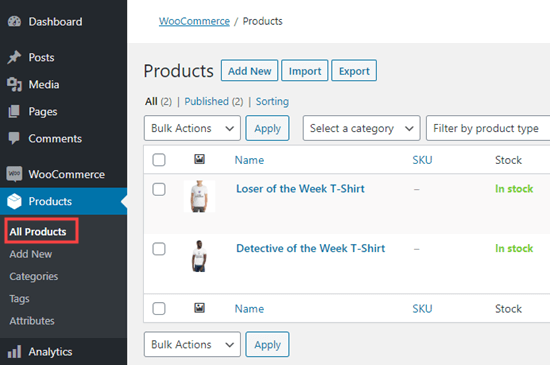This screenshot has height=365, width=550.
Task: Open the Select a category dropdown
Action: pos(361,128)
